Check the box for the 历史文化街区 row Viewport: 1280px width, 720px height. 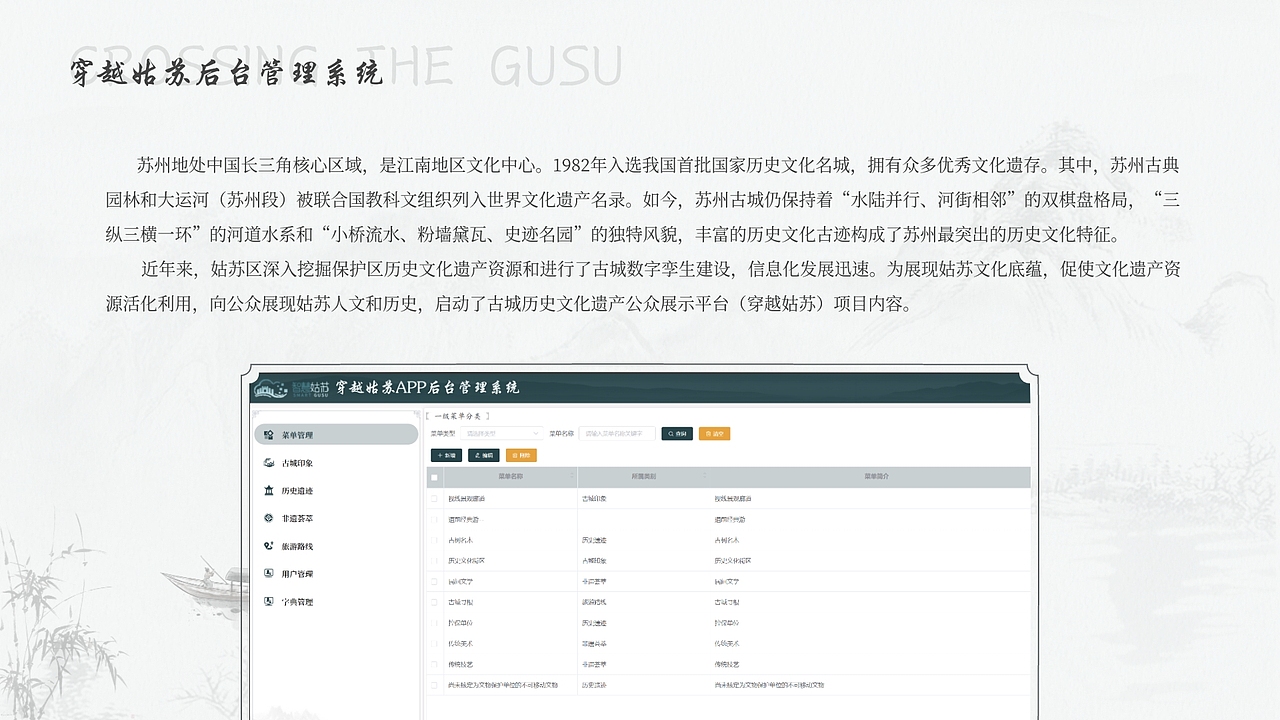pyautogui.click(x=434, y=561)
